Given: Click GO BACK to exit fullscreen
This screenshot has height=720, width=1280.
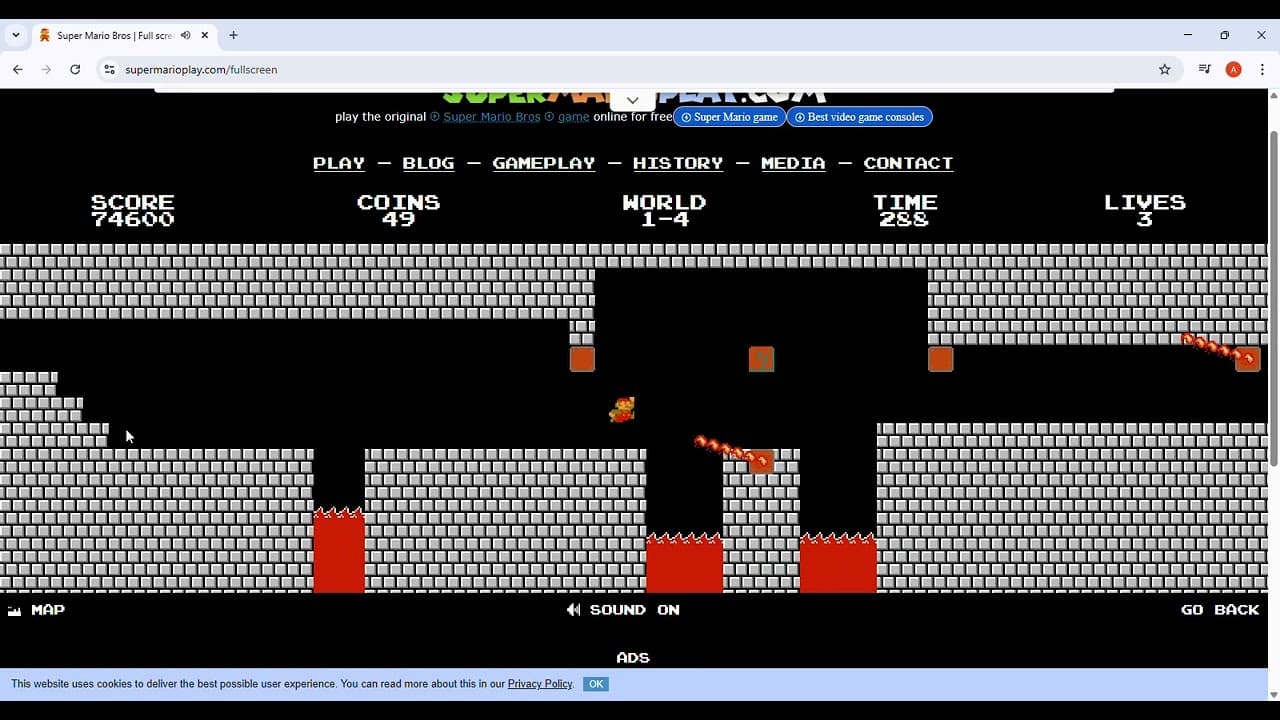Looking at the screenshot, I should click(x=1220, y=610).
